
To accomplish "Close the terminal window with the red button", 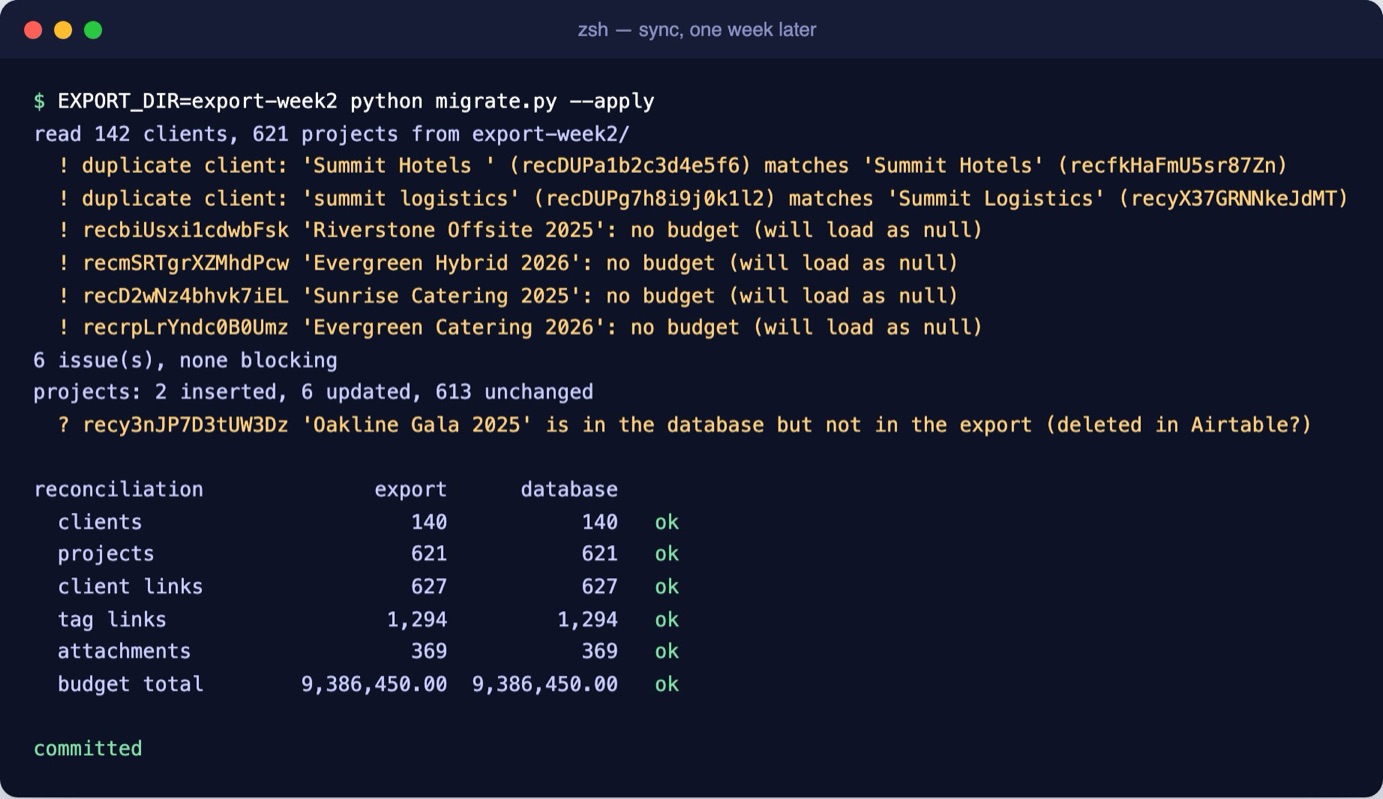I will [33, 30].
